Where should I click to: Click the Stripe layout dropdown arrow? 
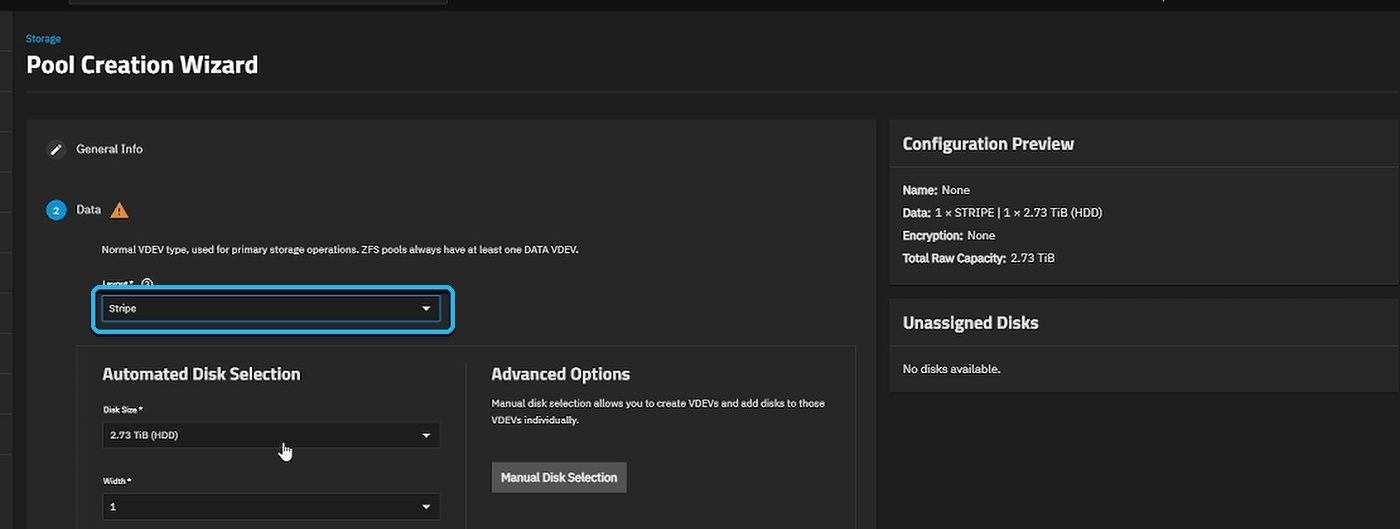[x=426, y=309]
